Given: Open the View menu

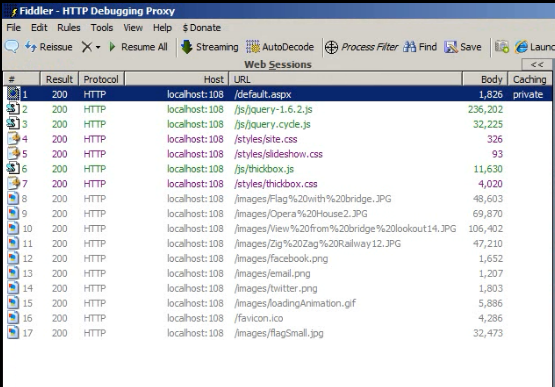Looking at the screenshot, I should point(133,28).
